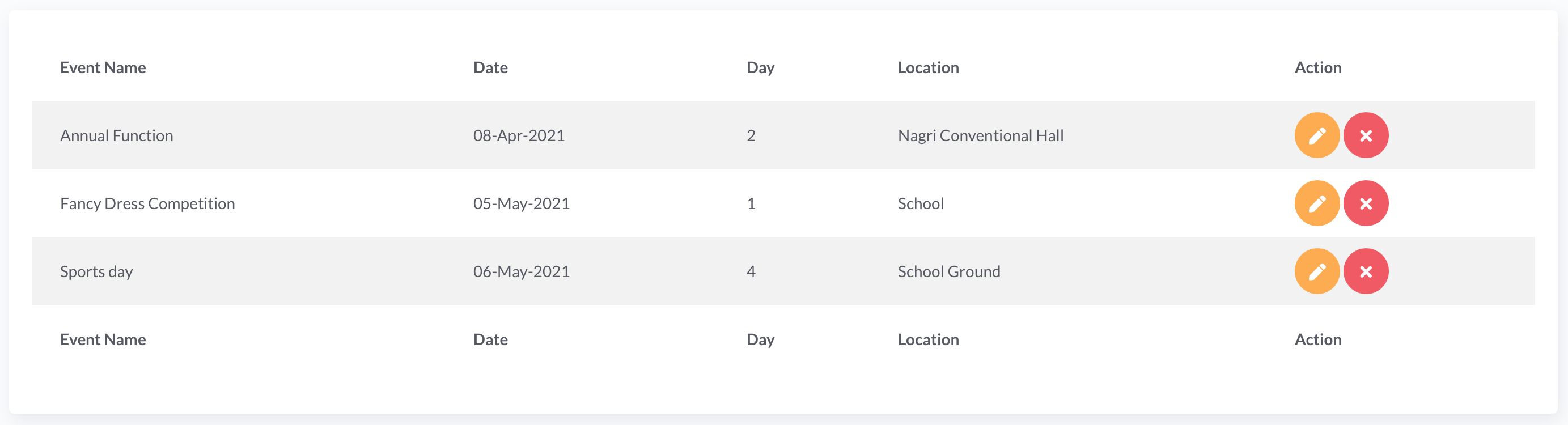Edit the Fancy Dress Competition event
The image size is (1568, 425).
1317,203
